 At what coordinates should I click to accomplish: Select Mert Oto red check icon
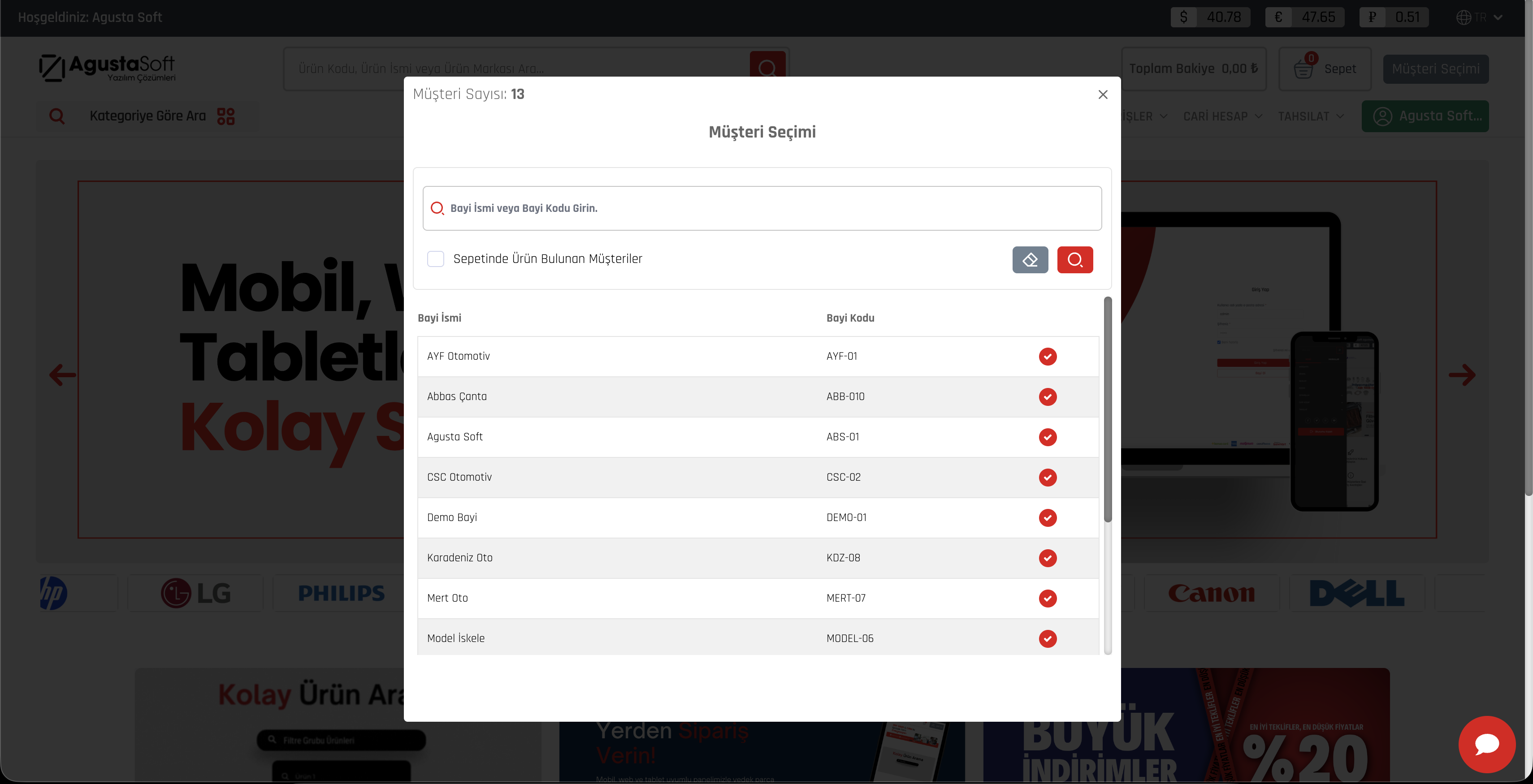[x=1048, y=598]
